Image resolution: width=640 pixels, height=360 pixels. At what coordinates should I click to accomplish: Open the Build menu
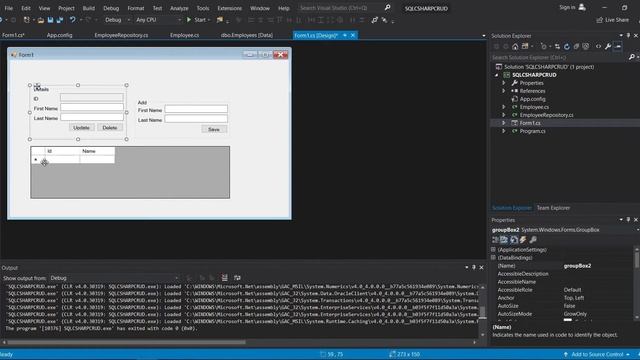pyautogui.click(x=89, y=8)
